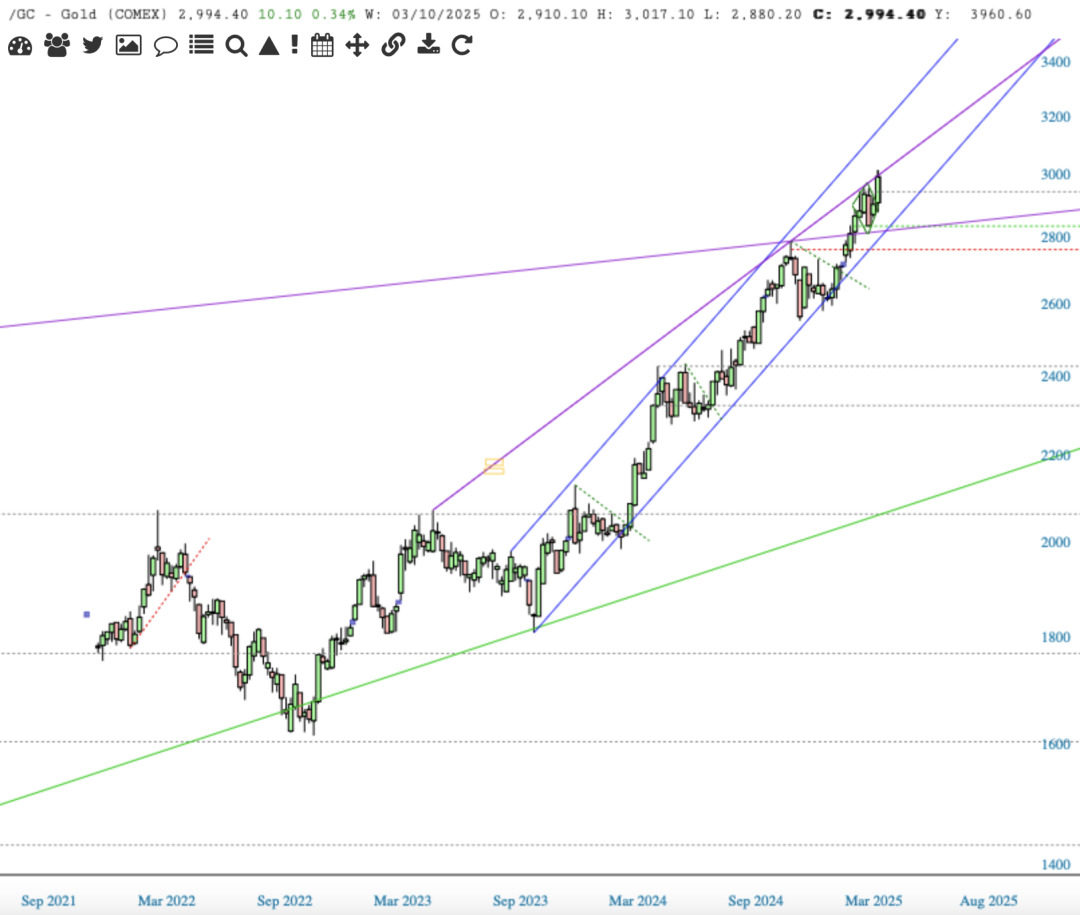
Task: Click the 1400 price axis label
Action: click(x=1055, y=865)
